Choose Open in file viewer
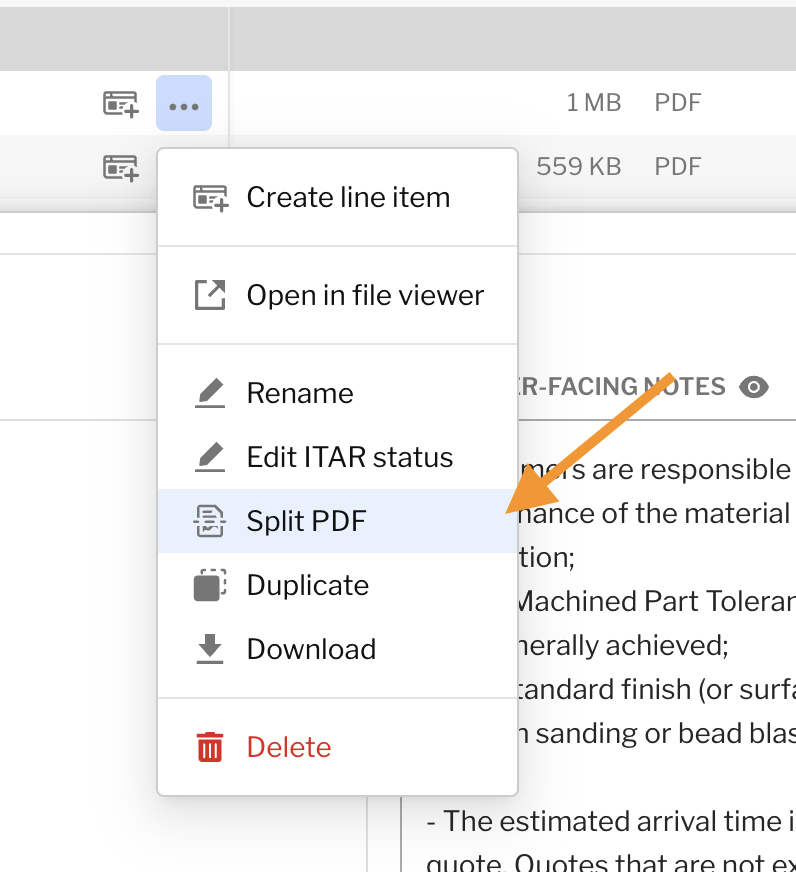Screen dimensions: 796x872 (x=338, y=295)
